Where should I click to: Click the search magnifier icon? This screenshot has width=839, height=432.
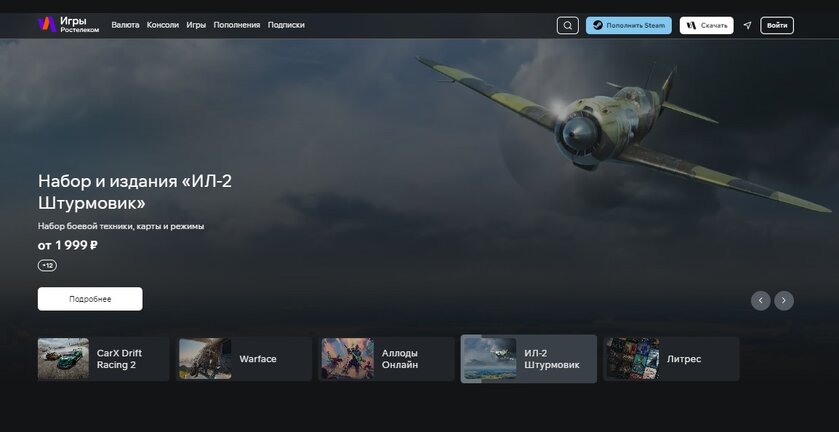(x=567, y=25)
